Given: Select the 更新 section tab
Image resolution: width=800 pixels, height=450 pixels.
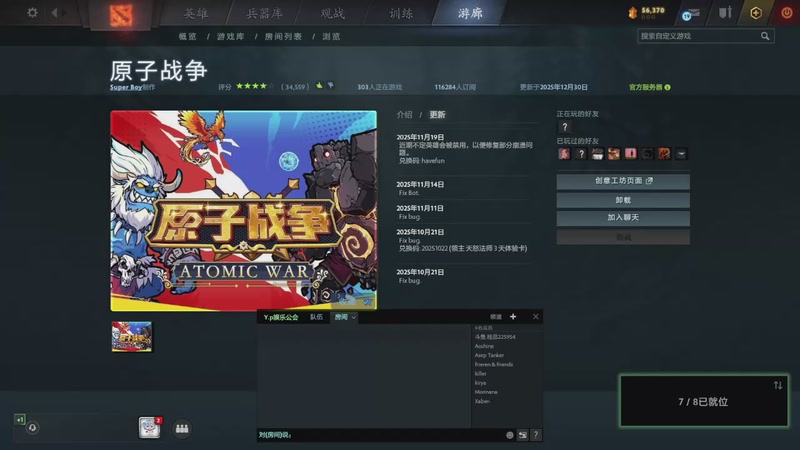Looking at the screenshot, I should pyautogui.click(x=437, y=115).
